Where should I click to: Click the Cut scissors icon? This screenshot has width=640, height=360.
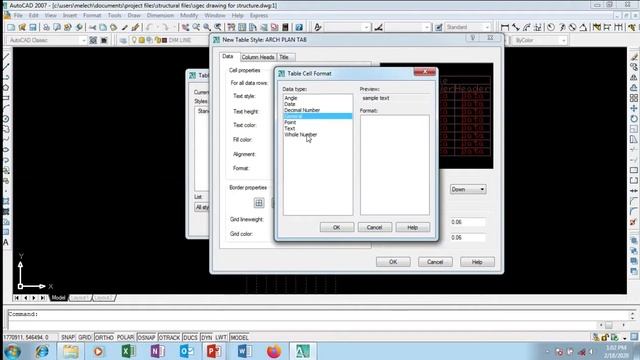[93, 27]
